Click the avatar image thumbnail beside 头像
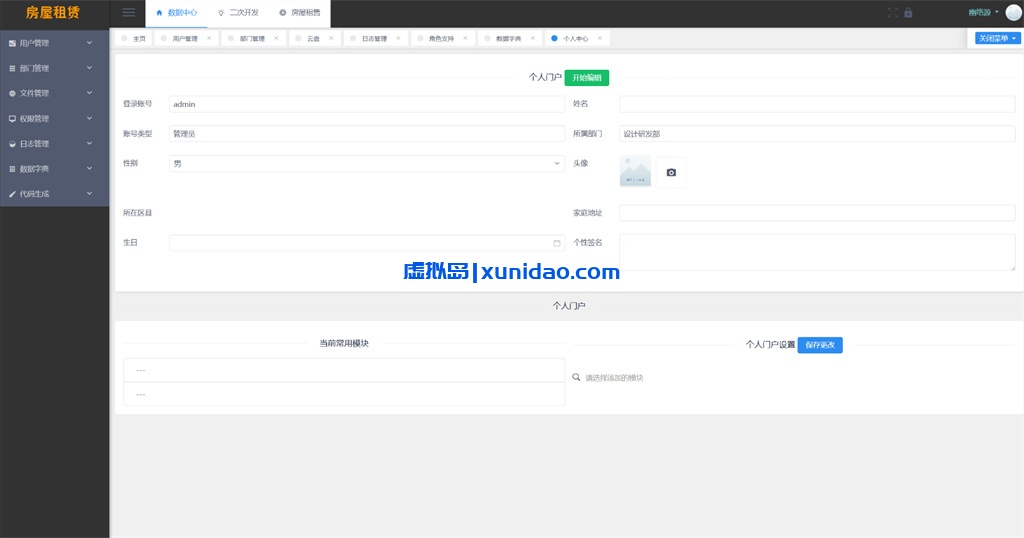Viewport: 1024px width, 538px height. (x=635, y=172)
